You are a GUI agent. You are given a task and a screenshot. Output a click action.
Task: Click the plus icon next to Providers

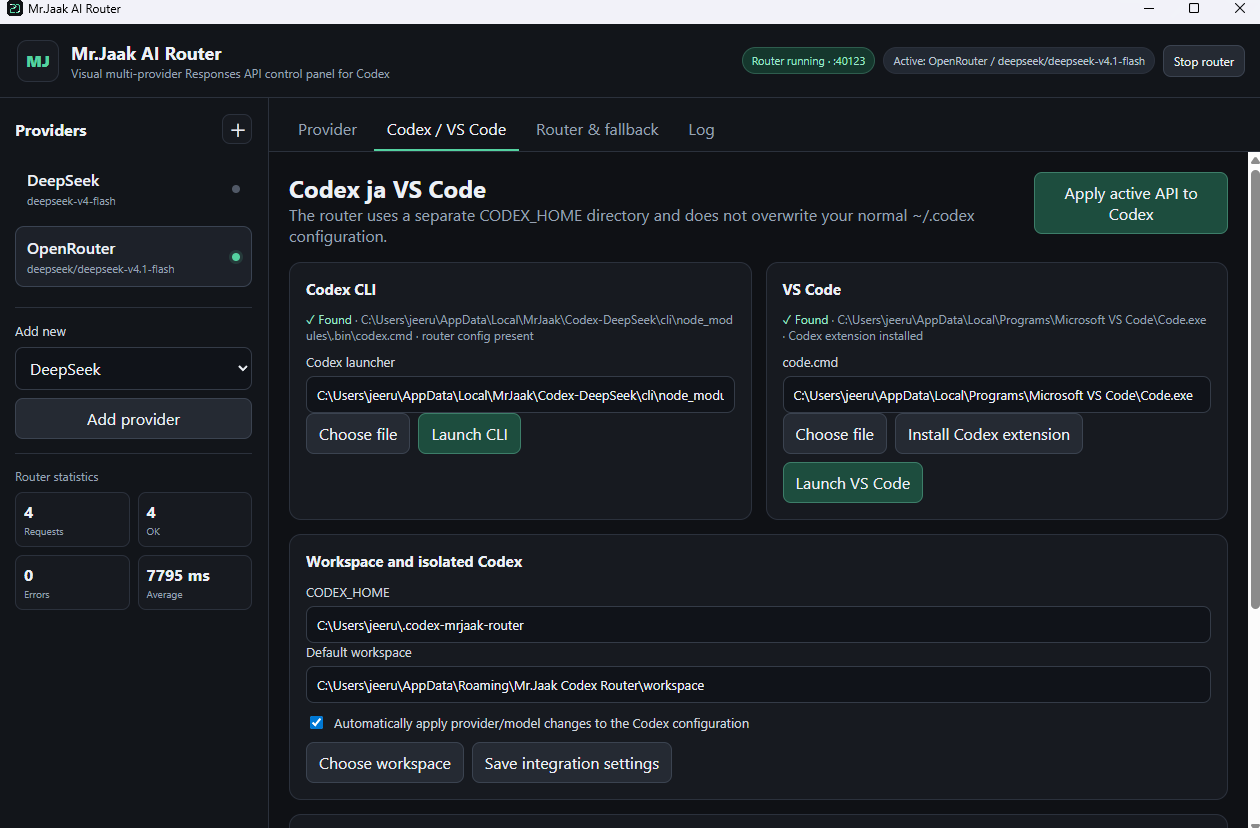pyautogui.click(x=237, y=130)
